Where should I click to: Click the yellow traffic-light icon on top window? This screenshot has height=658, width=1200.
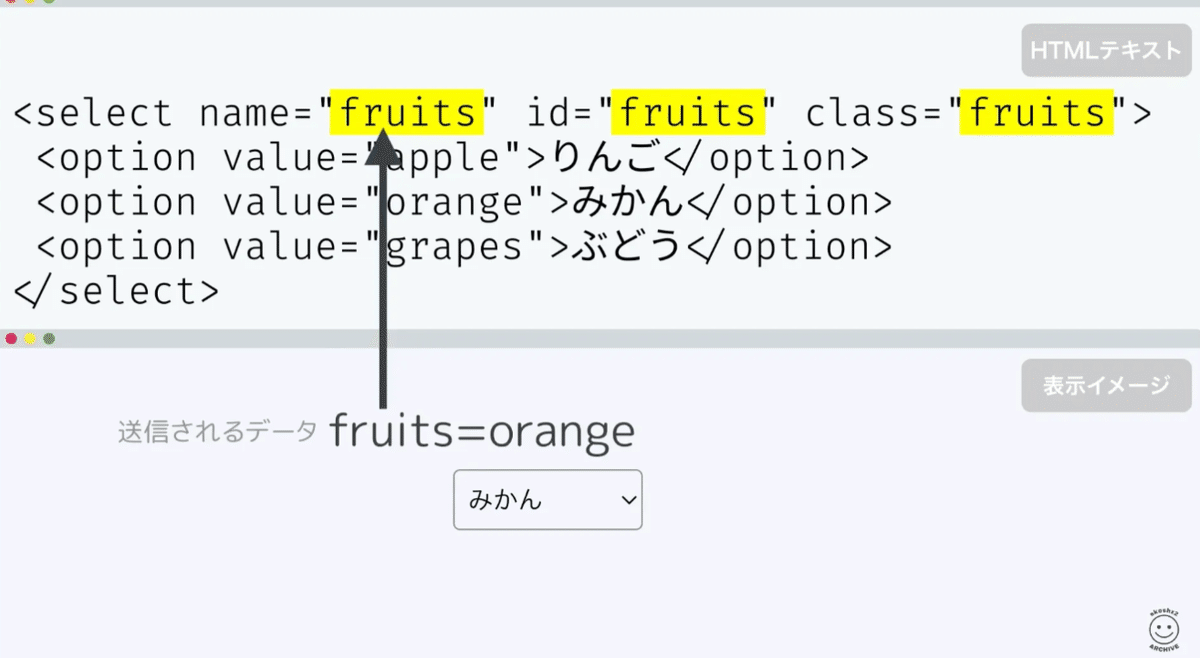click(29, 3)
